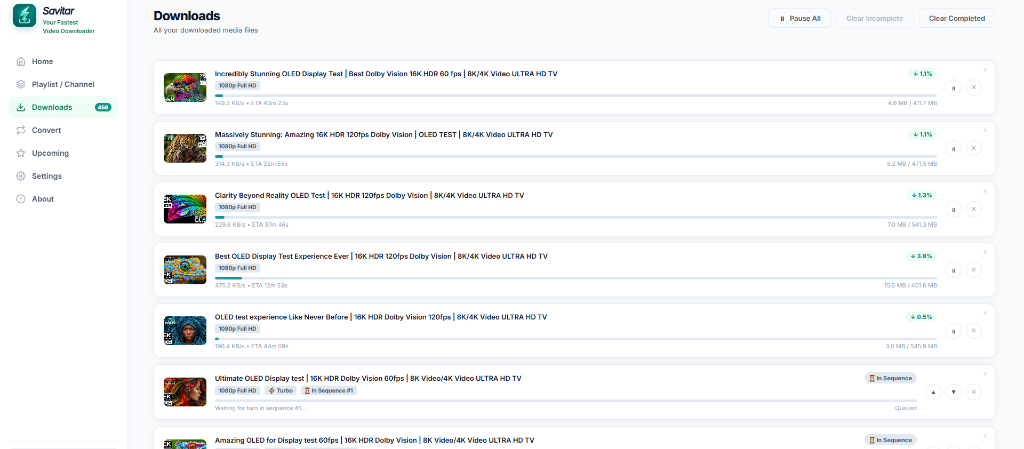Cancel Best OLED Display Test Experience with circled X

974,270
